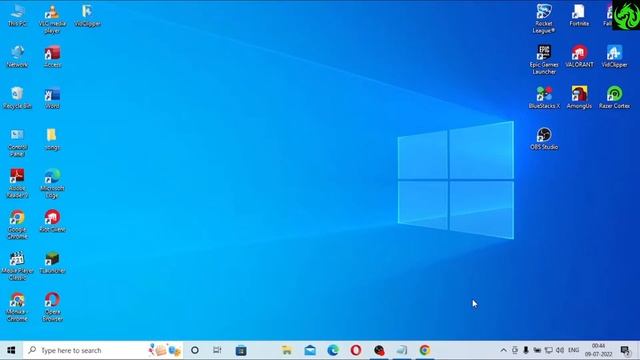Select the Epic Games Launcher shortcut
This screenshot has height=360, width=640.
pos(544,60)
